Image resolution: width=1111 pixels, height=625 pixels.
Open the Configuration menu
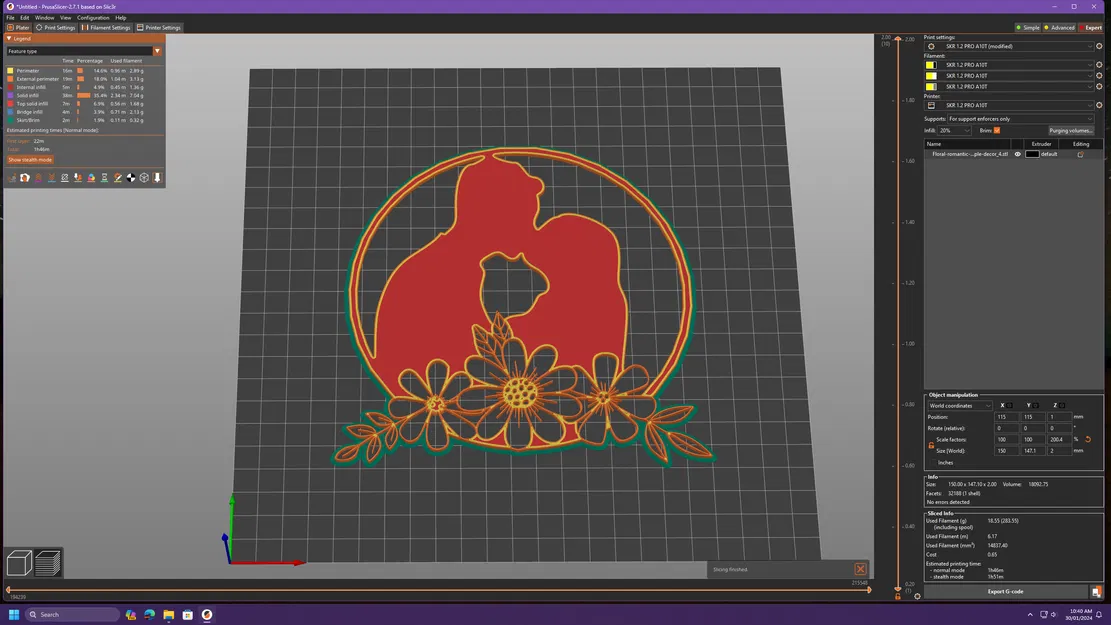click(x=93, y=18)
